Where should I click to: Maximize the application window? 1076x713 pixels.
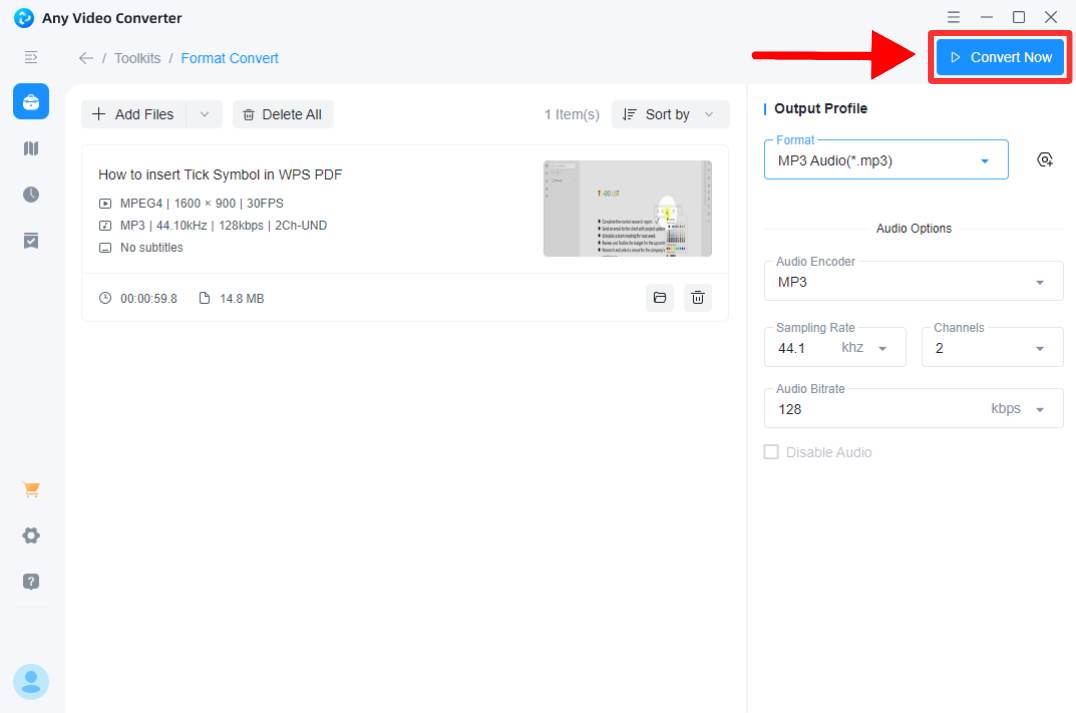tap(1018, 17)
